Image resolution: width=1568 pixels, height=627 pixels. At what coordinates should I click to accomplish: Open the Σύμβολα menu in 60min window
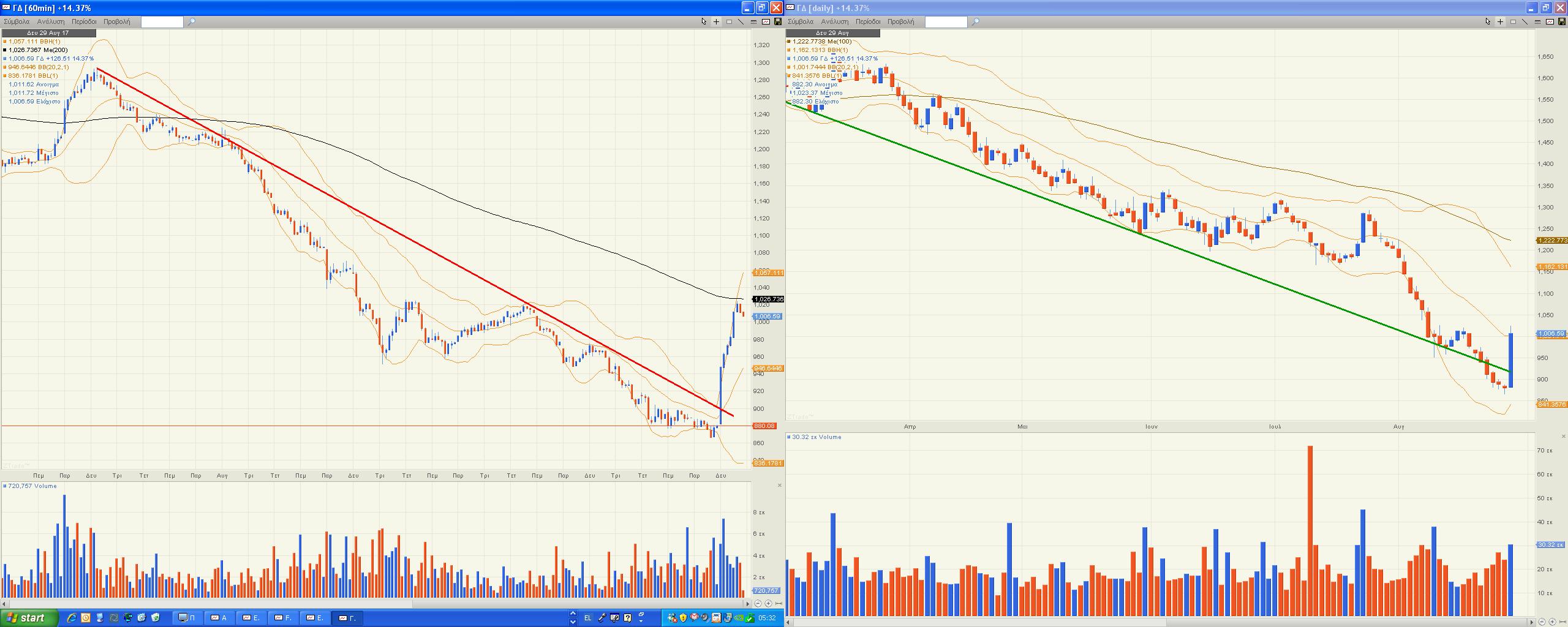[17, 21]
